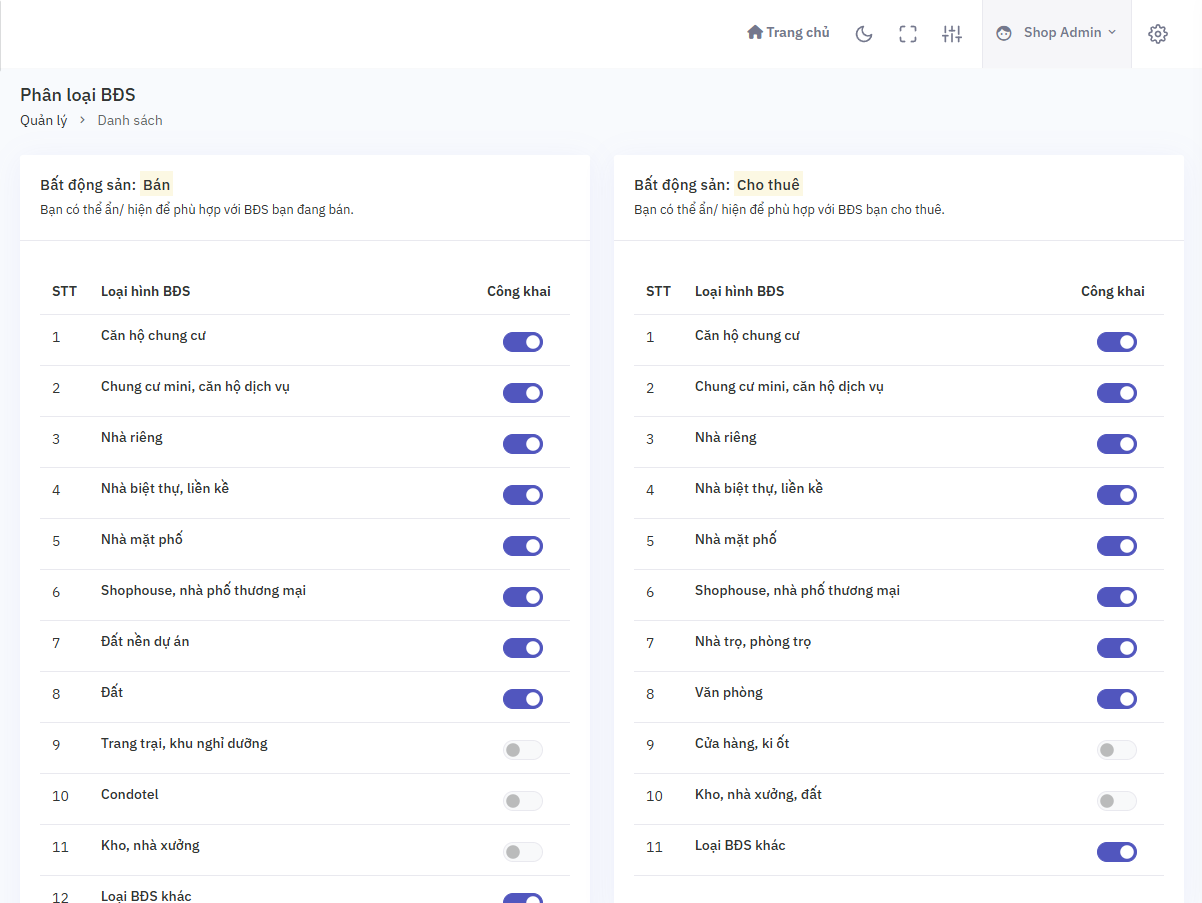The image size is (1202, 903).
Task: Enter fullscreen using the expand icon
Action: pos(908,34)
